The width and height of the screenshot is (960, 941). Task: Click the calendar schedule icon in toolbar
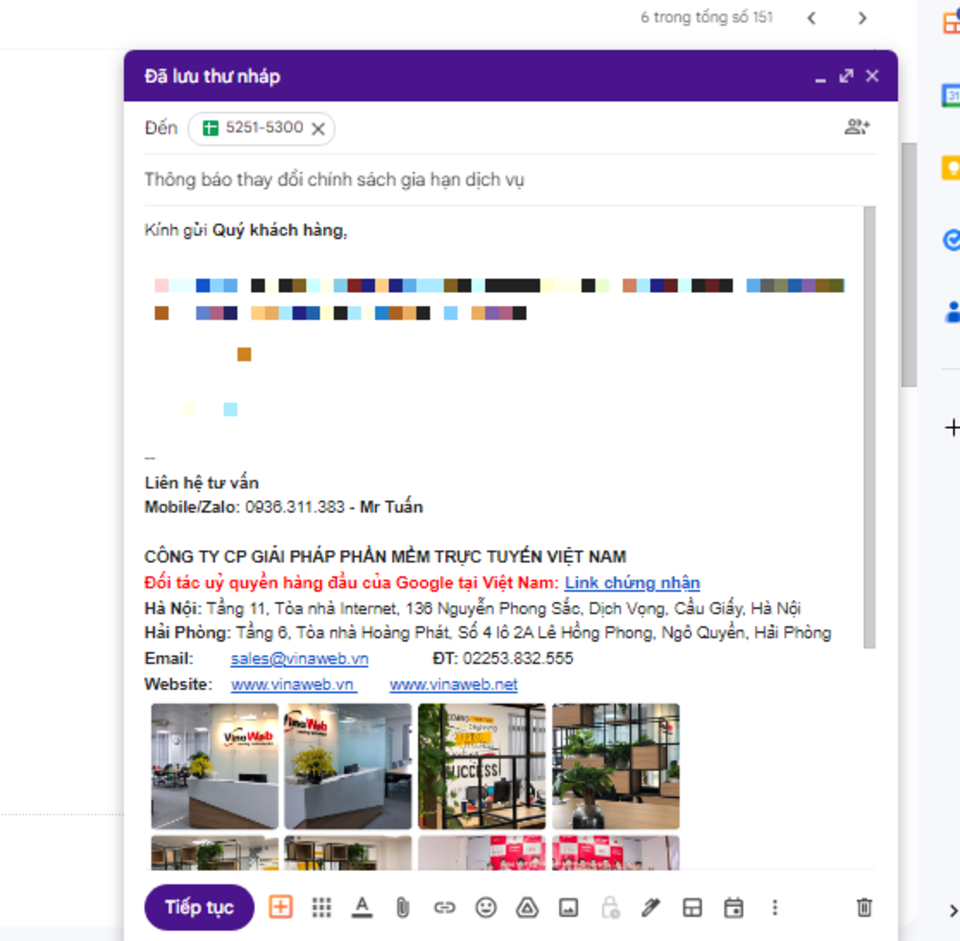click(734, 907)
